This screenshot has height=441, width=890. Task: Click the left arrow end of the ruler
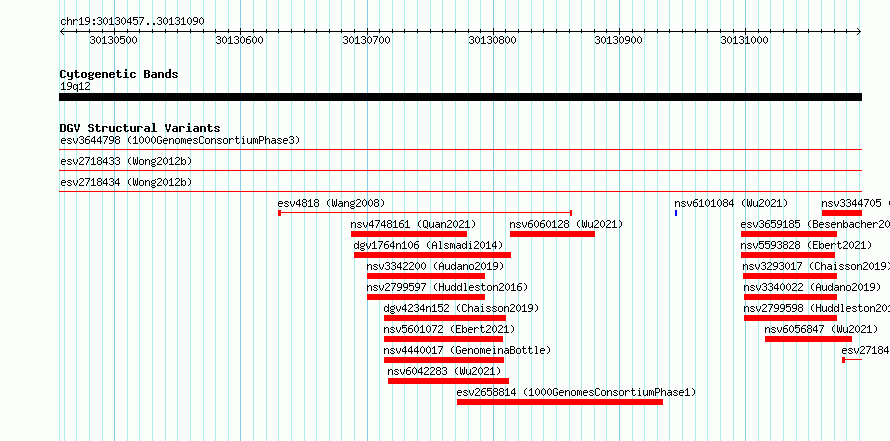pyautogui.click(x=62, y=31)
